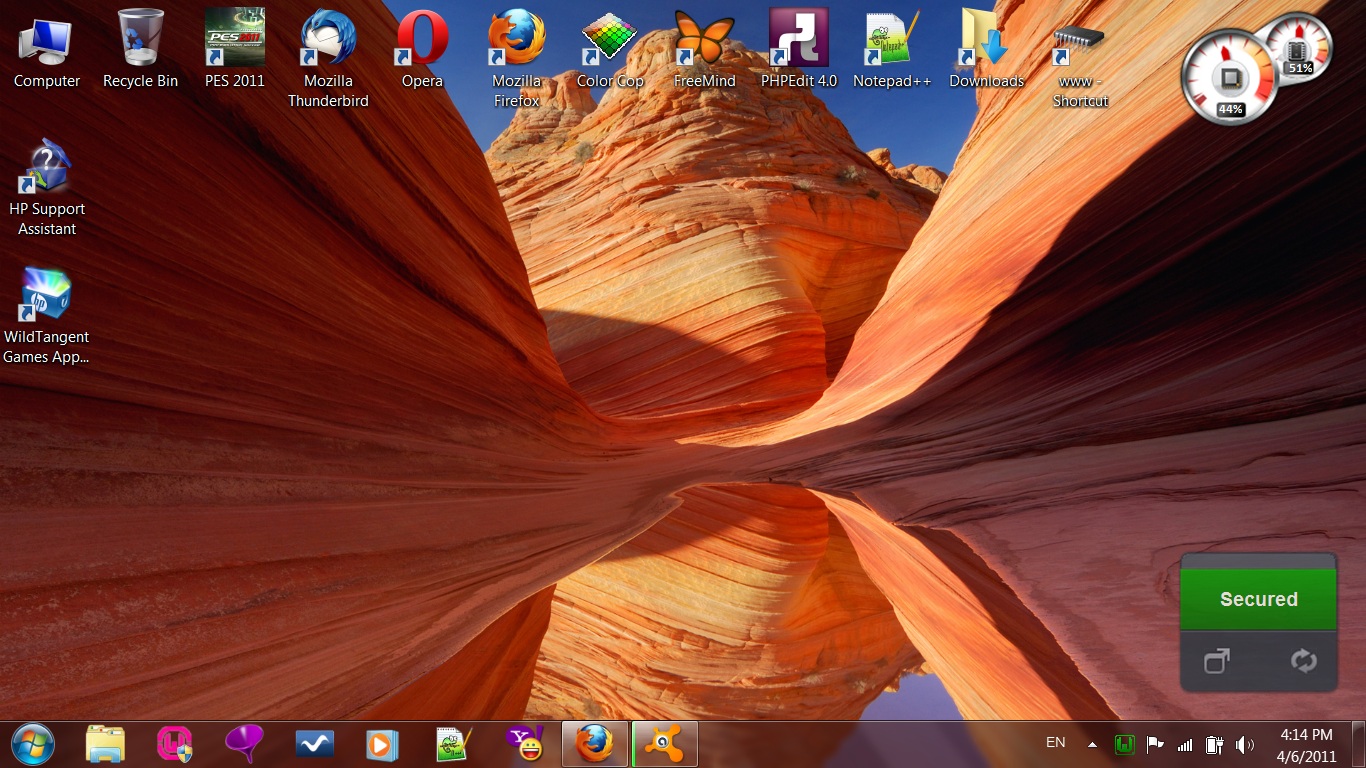Viewport: 1366px width, 768px height.
Task: Click the avast! icon in the taskbar
Action: 665,744
